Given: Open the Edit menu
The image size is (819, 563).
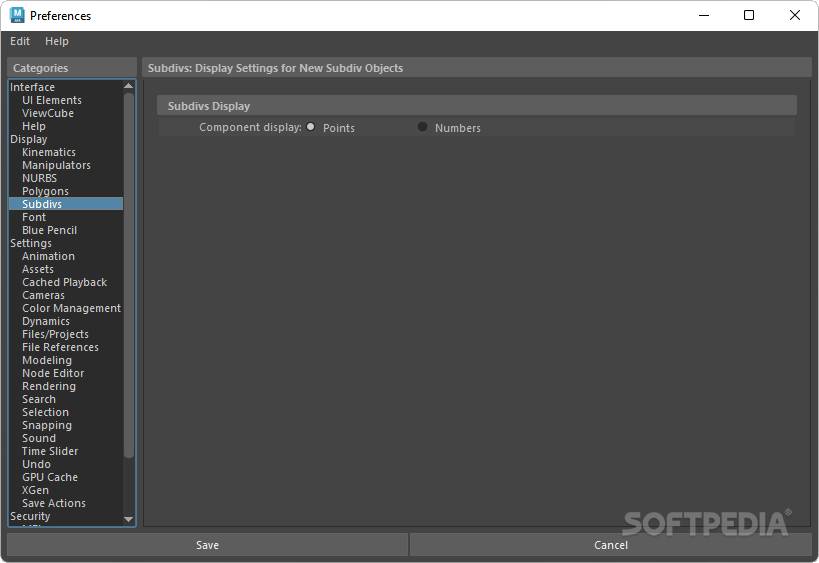Looking at the screenshot, I should pos(20,41).
